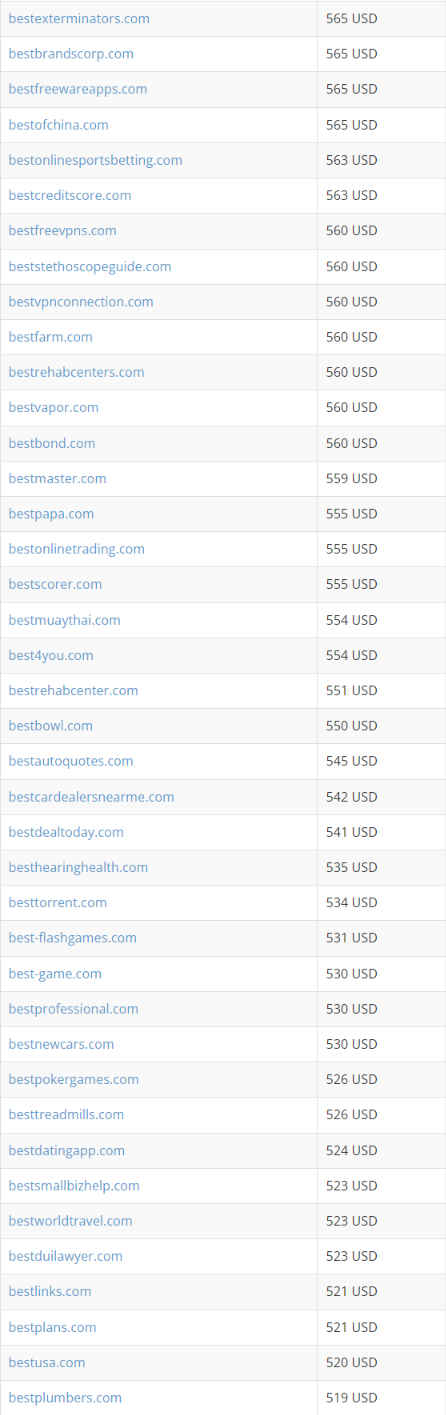The width and height of the screenshot is (446, 1415).
Task: Click the bestfreewareapps.com domain link
Action: point(77,89)
